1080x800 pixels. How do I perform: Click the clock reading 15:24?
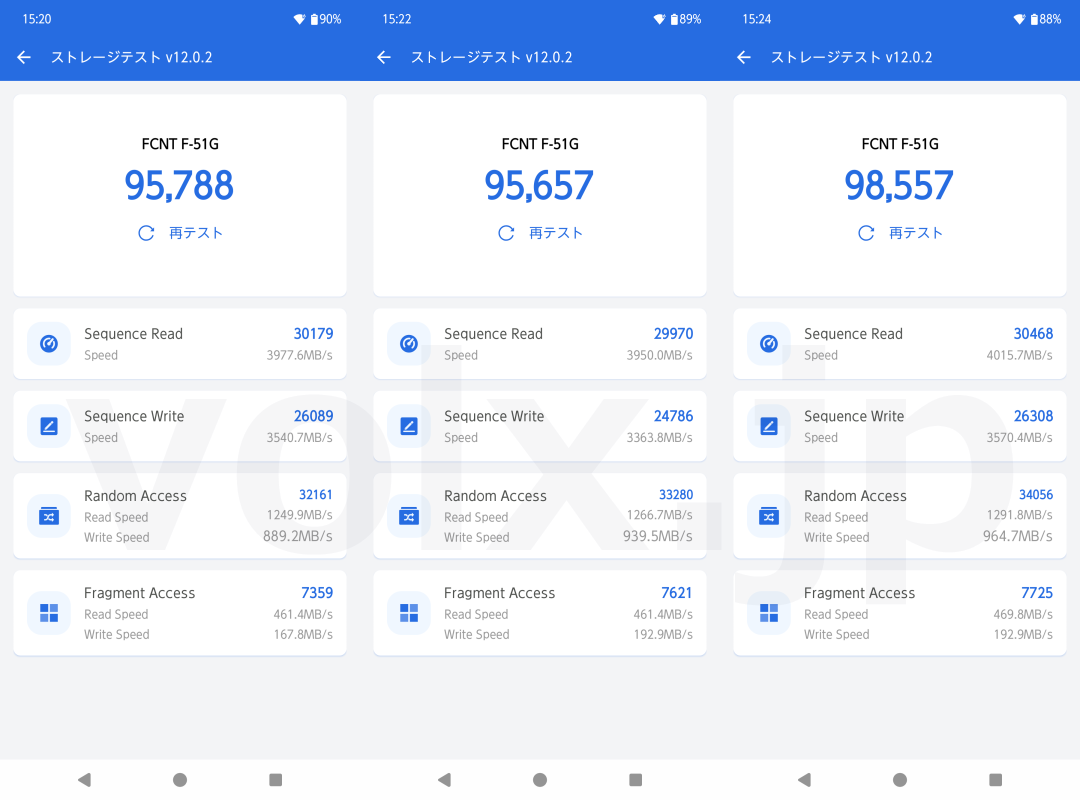756,19
